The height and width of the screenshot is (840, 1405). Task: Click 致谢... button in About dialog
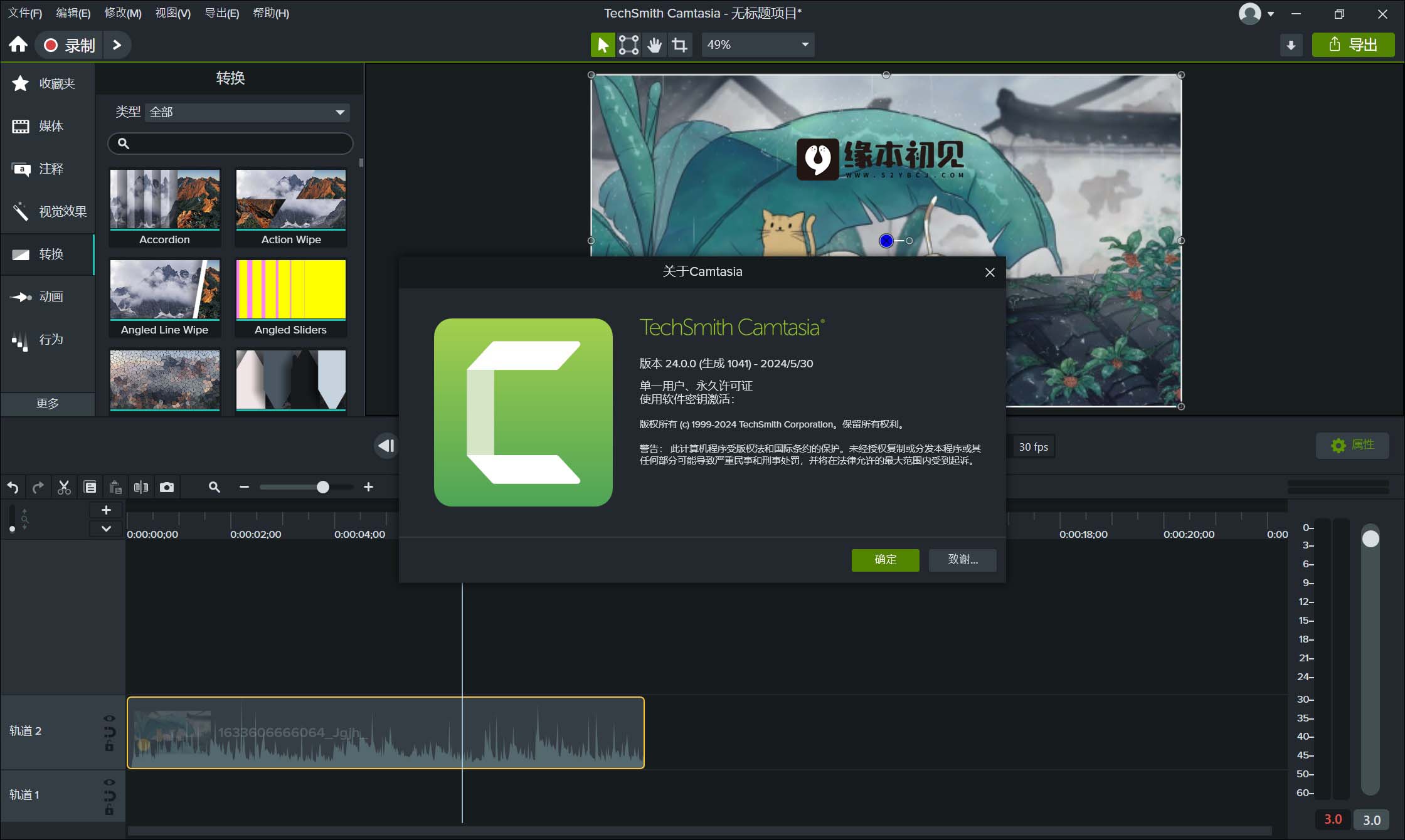point(963,560)
